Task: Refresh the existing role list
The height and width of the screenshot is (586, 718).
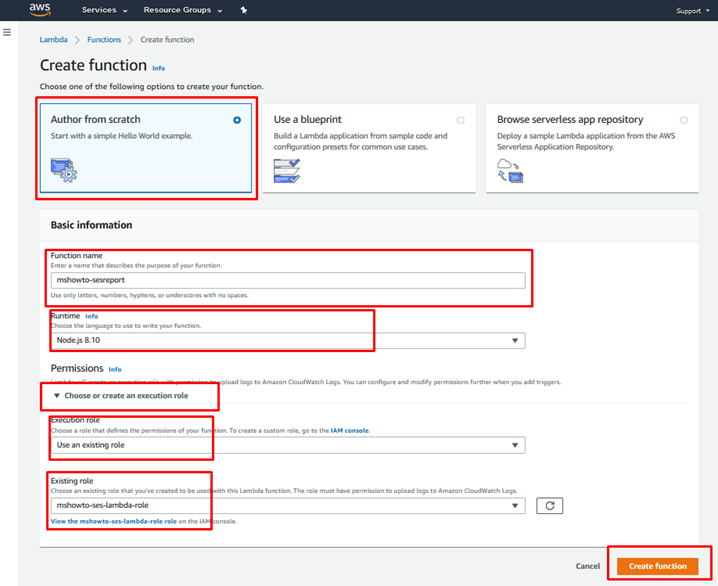Action: 549,506
